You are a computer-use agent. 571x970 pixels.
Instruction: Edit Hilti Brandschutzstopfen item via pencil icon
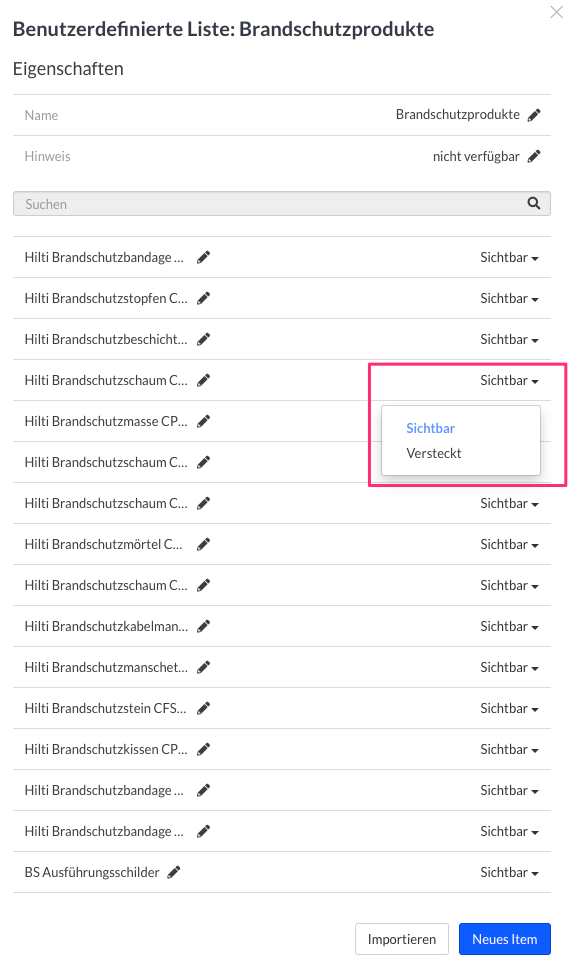pyautogui.click(x=204, y=298)
